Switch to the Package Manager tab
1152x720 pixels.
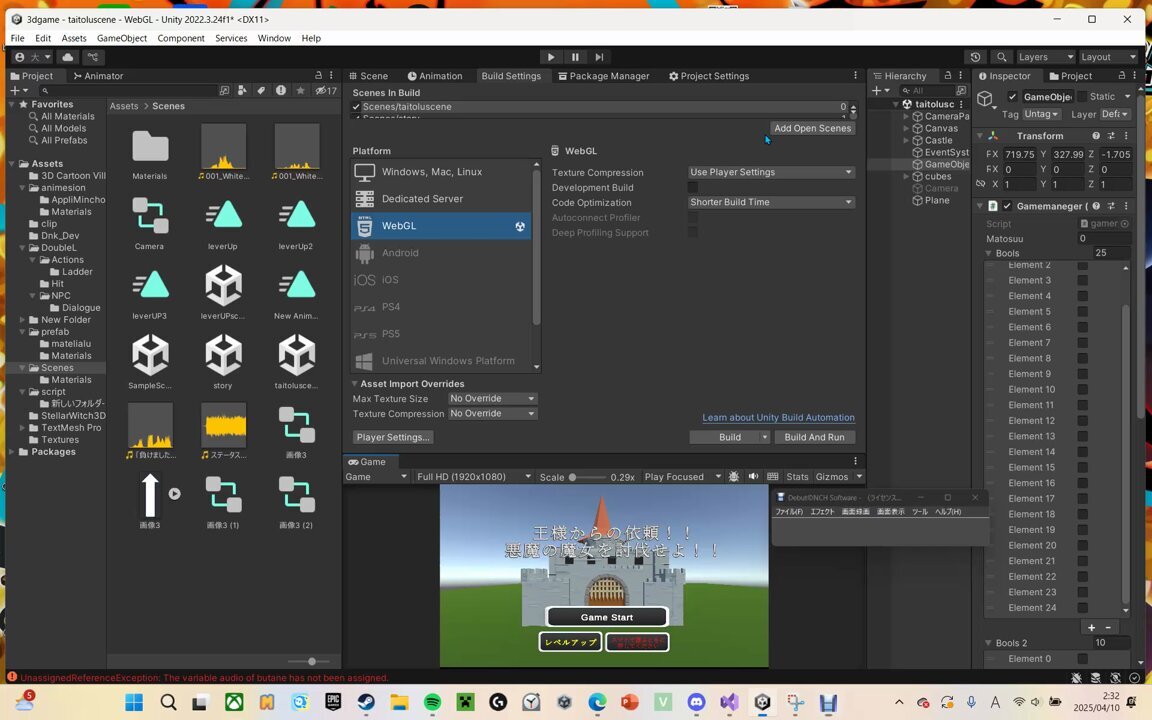(604, 76)
